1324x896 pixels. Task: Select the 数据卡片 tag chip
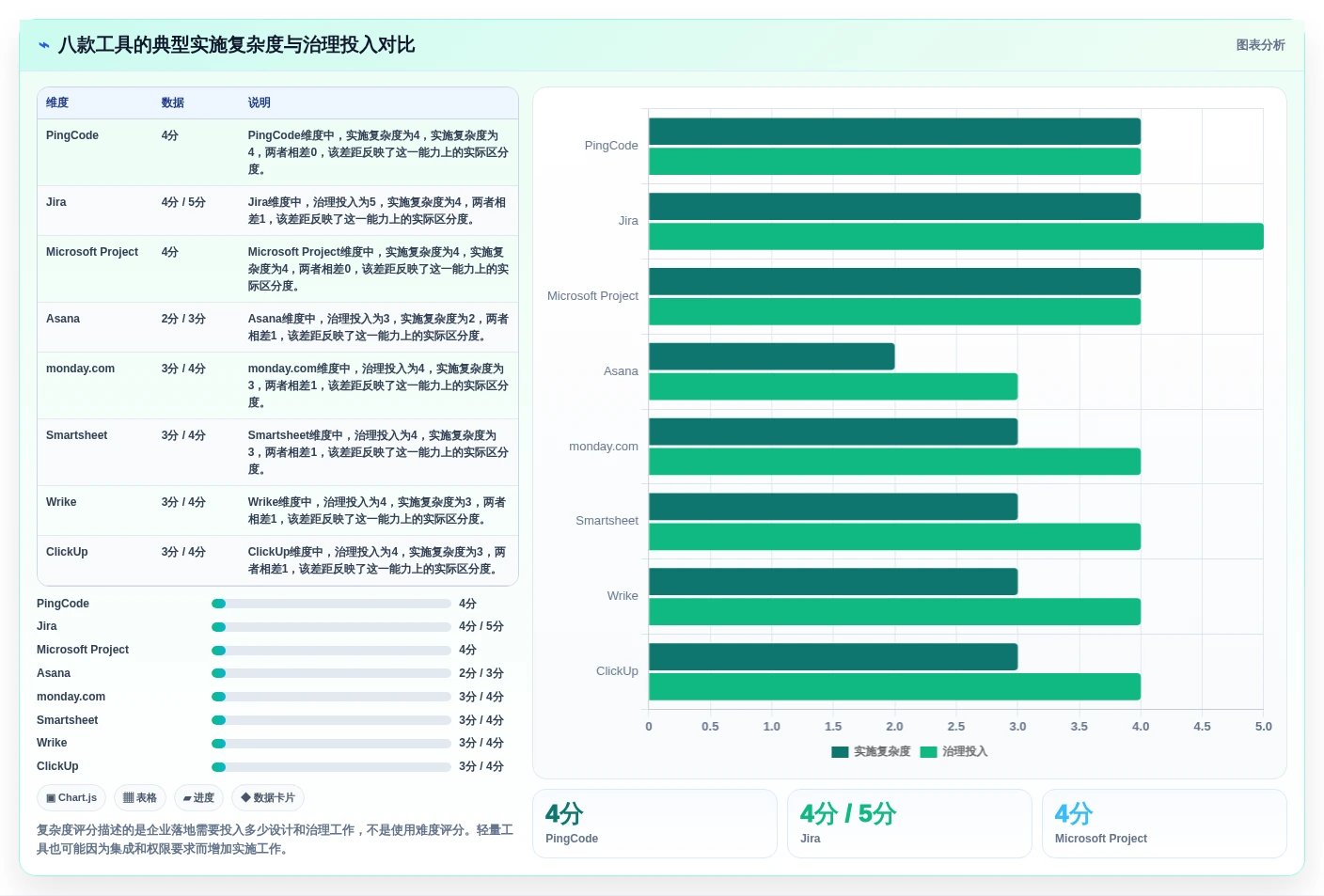268,797
